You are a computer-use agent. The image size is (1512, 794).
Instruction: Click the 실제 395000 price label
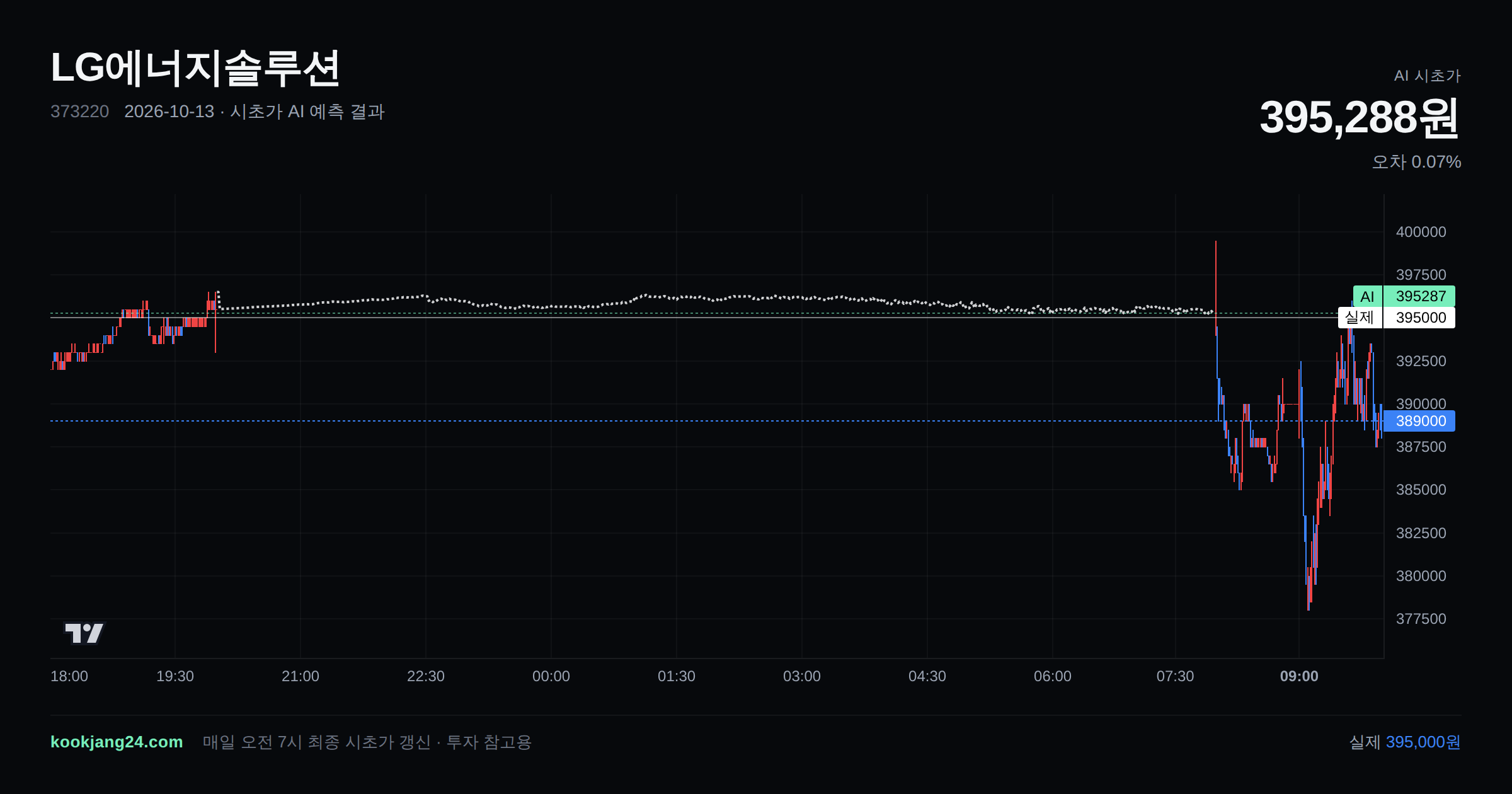tap(1396, 318)
